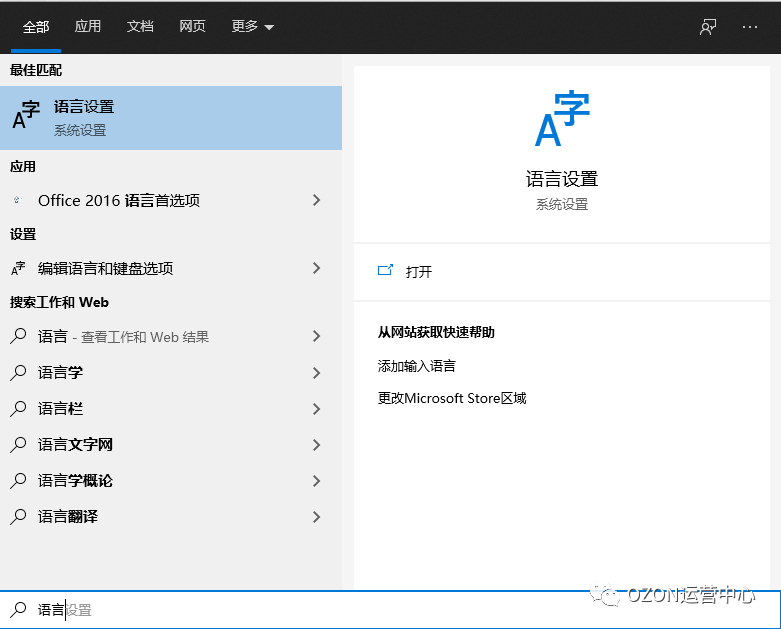Click search icon beside 语言学 suggestion
This screenshot has width=781, height=629.
click(x=18, y=373)
